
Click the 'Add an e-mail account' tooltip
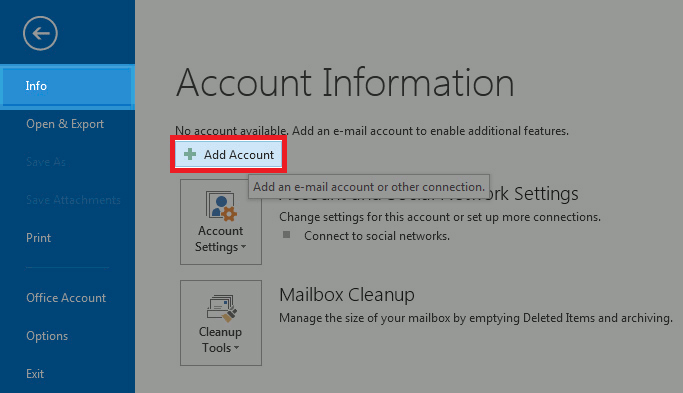[369, 187]
